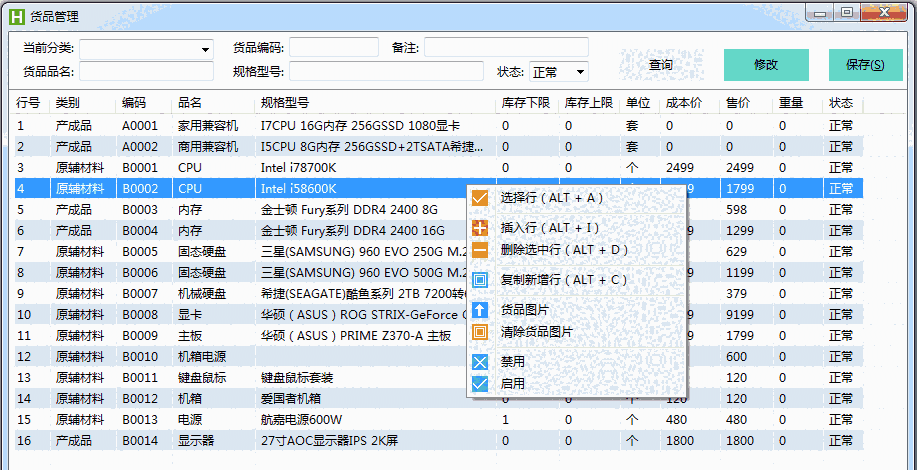Select 清除货品图片 in the context menu

(x=576, y=332)
